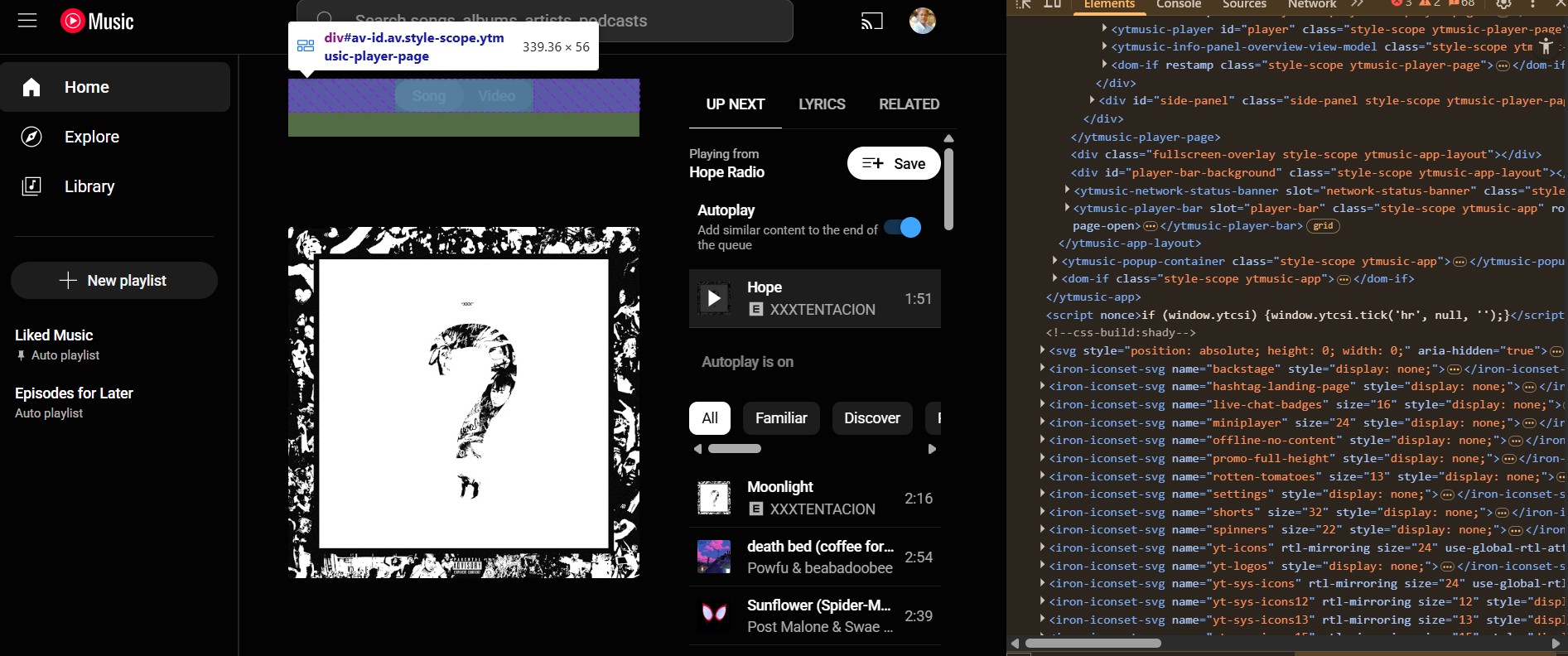The image size is (1568, 656).
Task: Expand the ytmusic-info-panel-overview-view-model node
Action: pos(1104,46)
